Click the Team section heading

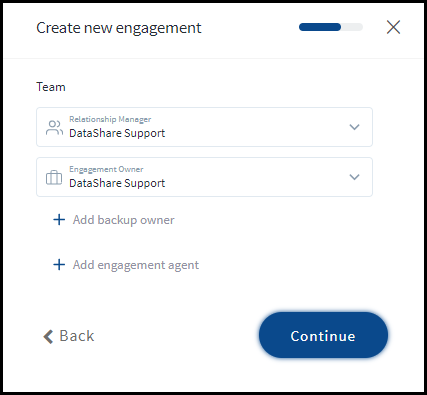(x=51, y=87)
